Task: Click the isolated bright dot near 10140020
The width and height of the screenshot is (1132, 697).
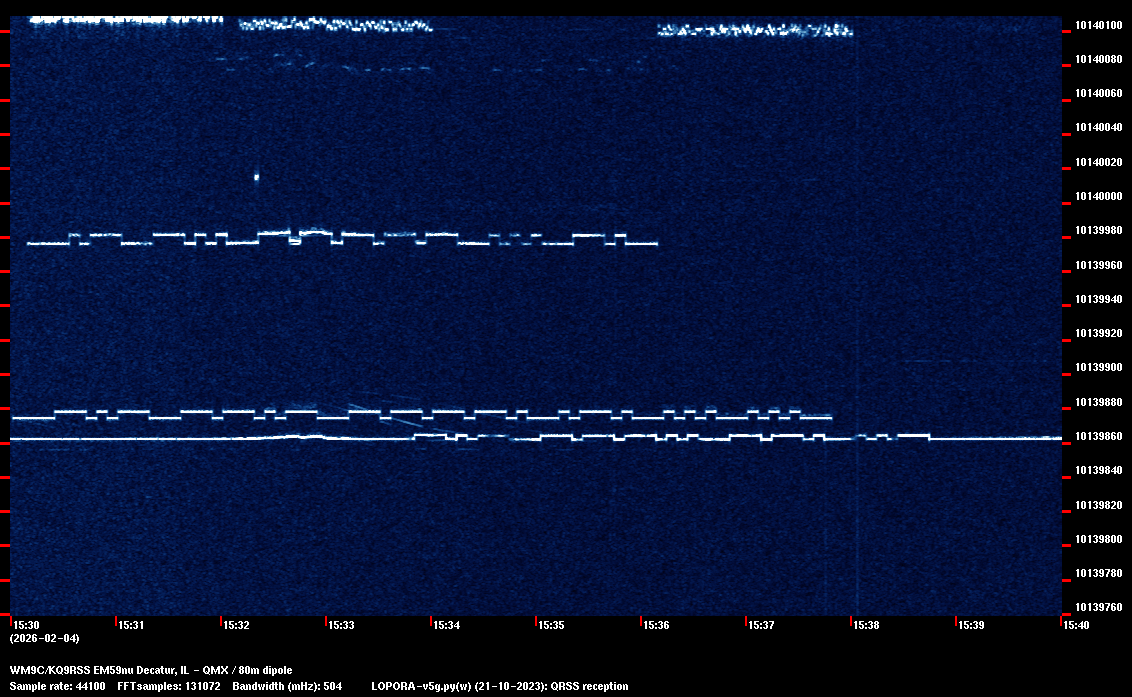Action: click(257, 177)
